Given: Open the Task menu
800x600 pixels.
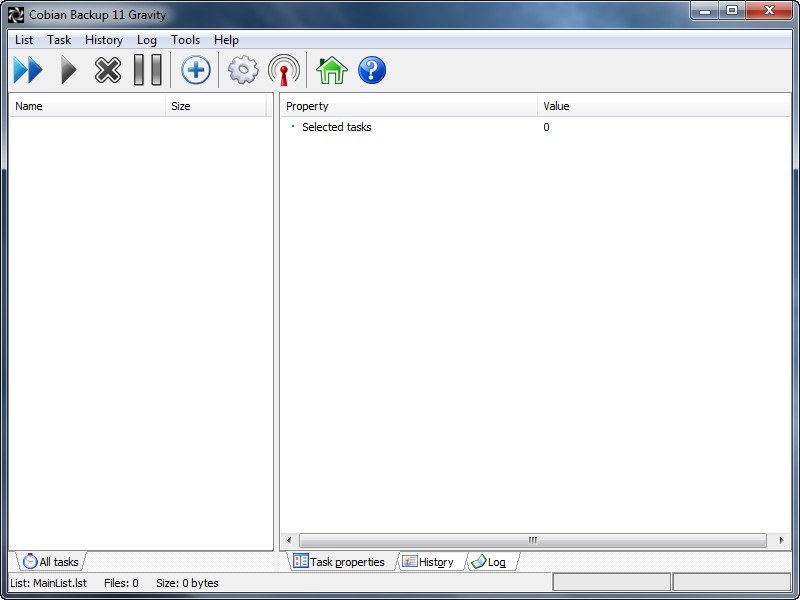Looking at the screenshot, I should click(x=58, y=40).
